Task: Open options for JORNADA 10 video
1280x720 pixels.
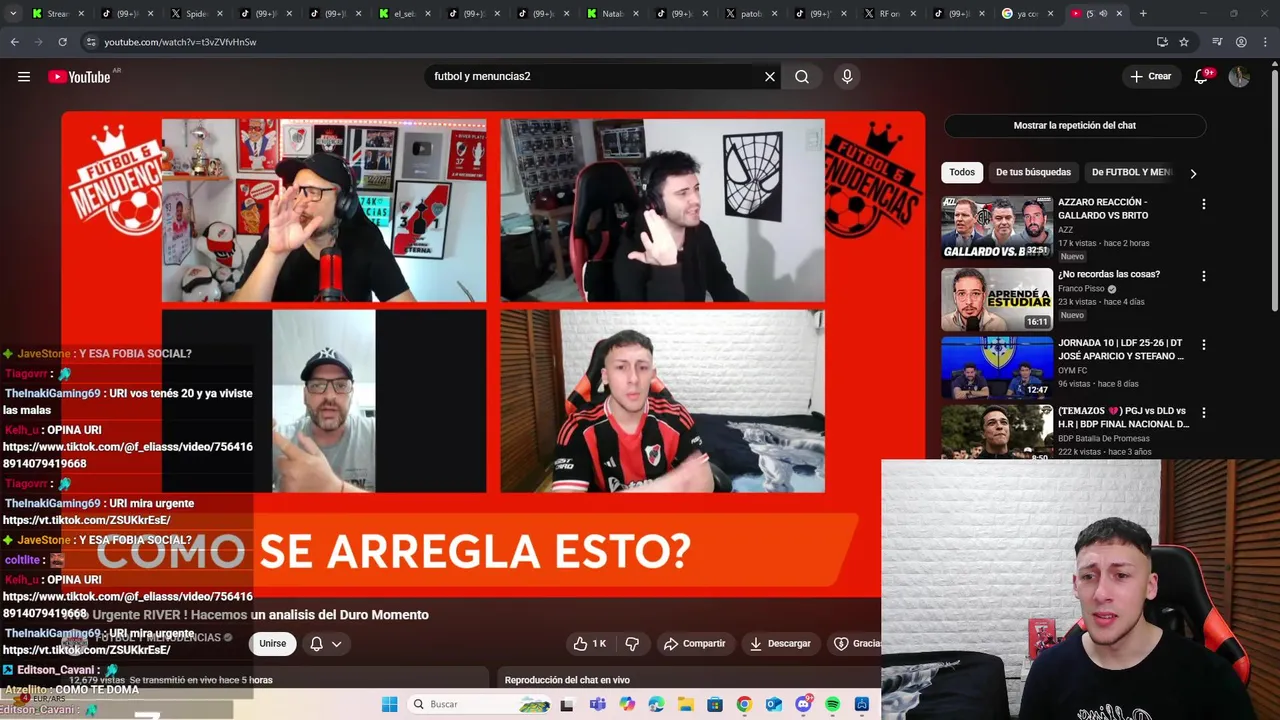Action: pyautogui.click(x=1204, y=345)
